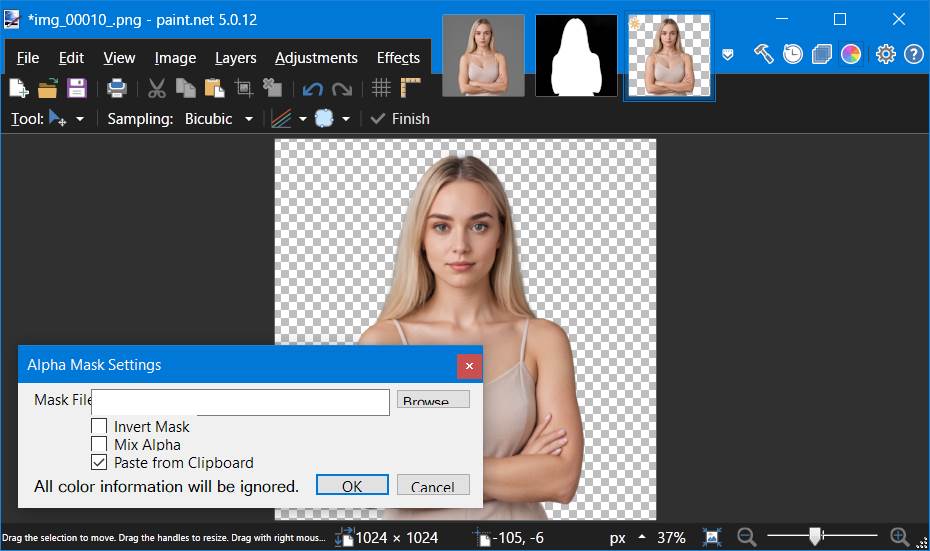Cut selection with scissors icon
This screenshot has height=551, width=930.
point(156,88)
